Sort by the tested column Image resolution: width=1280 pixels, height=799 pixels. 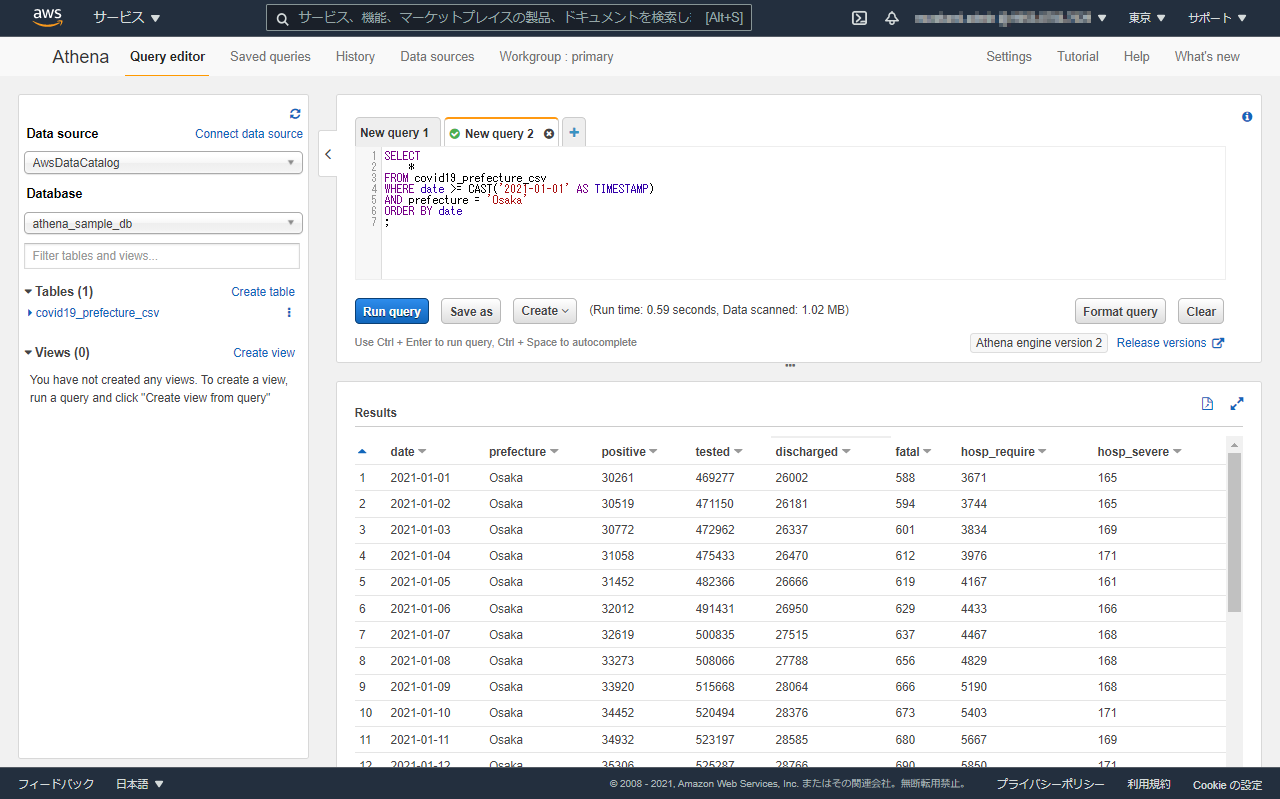(719, 452)
